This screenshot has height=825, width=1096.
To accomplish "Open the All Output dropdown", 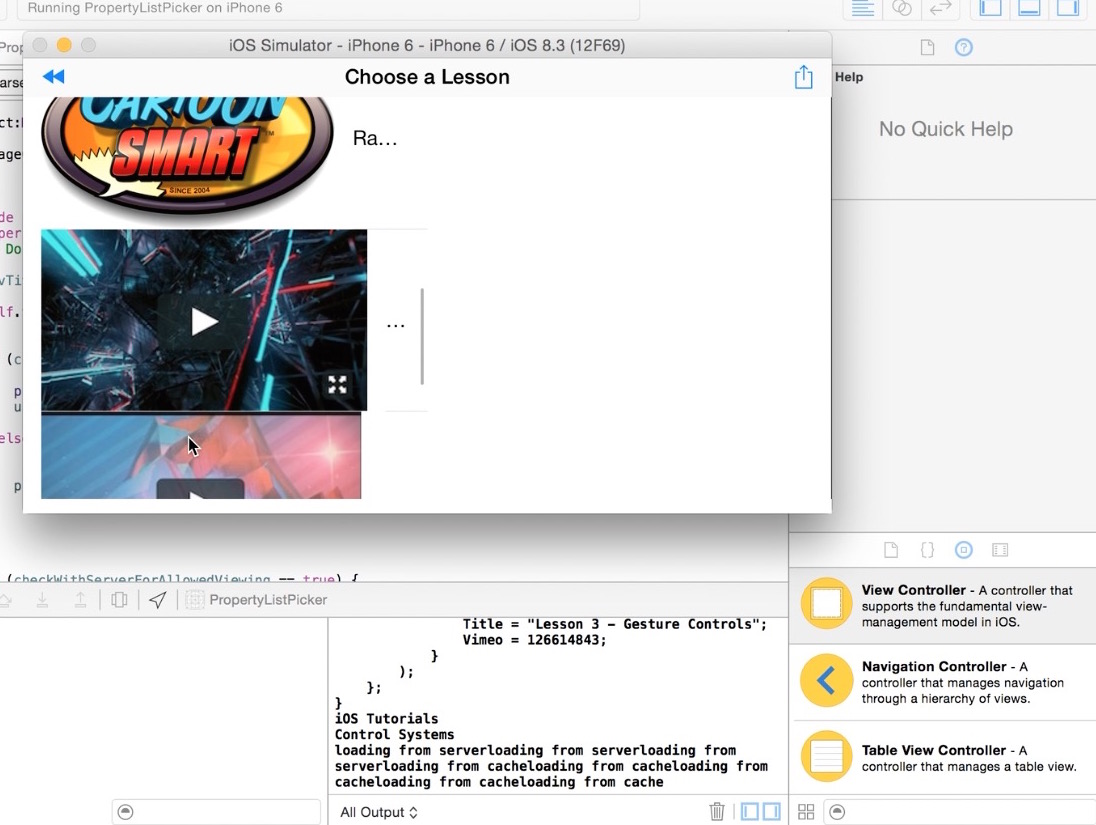I will coord(378,812).
